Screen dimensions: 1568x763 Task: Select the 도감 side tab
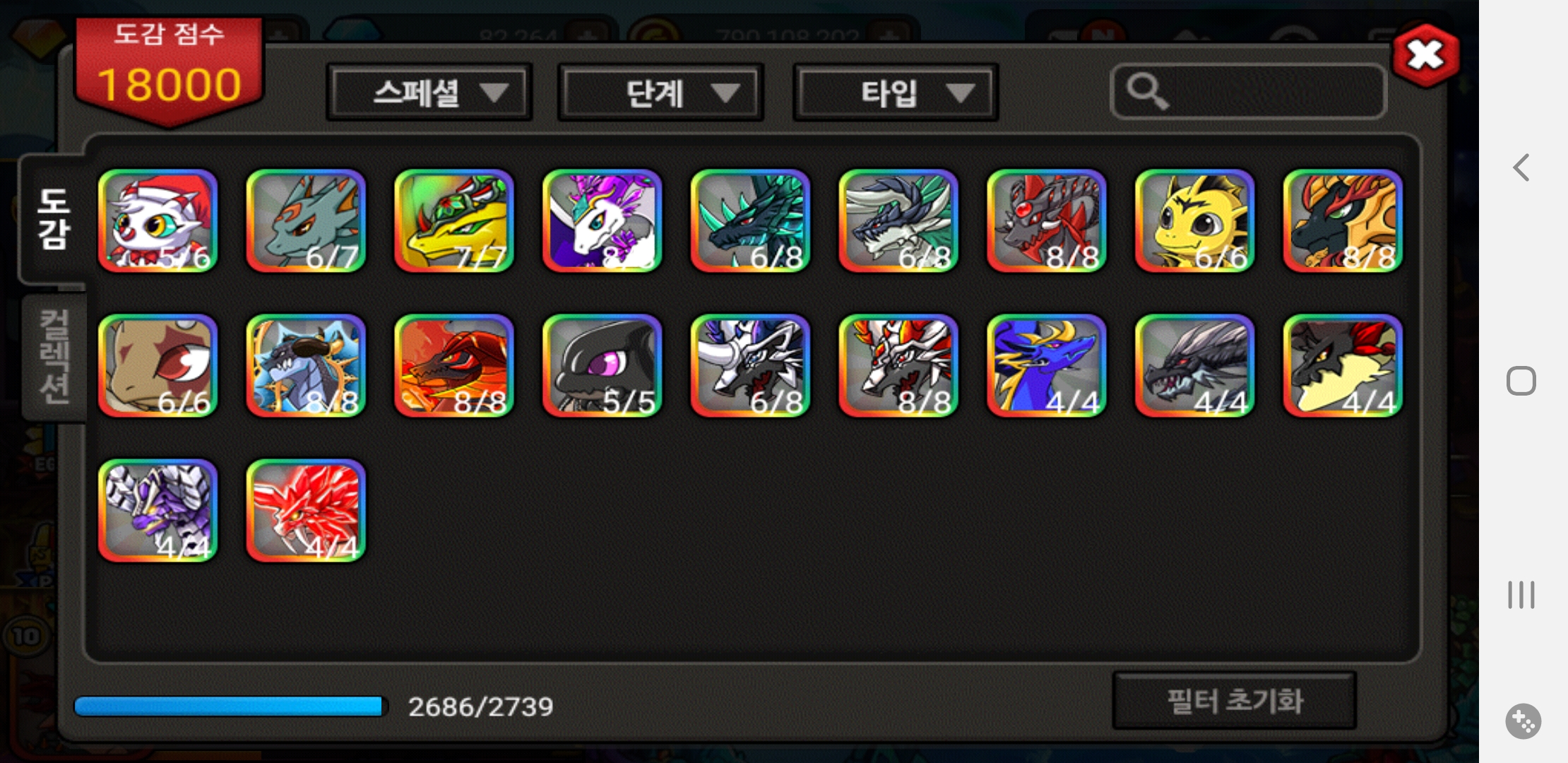click(54, 219)
